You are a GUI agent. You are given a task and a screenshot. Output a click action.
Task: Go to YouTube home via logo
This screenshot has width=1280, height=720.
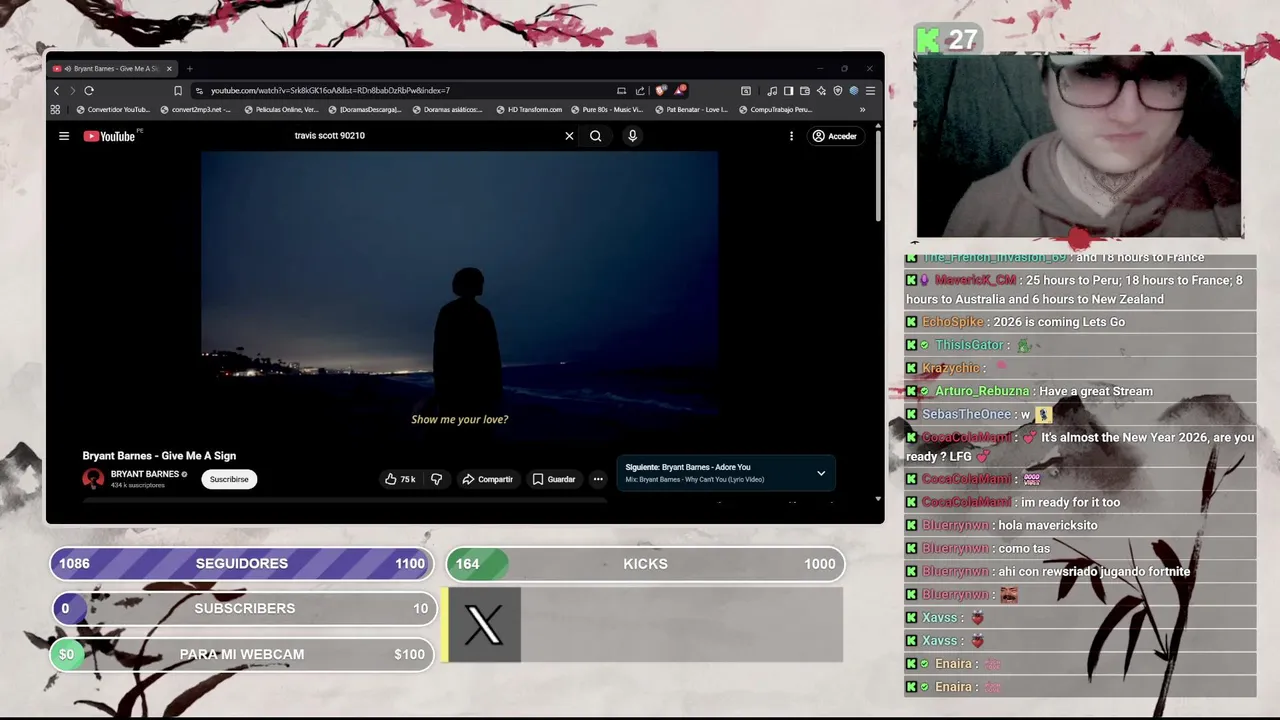(x=109, y=136)
